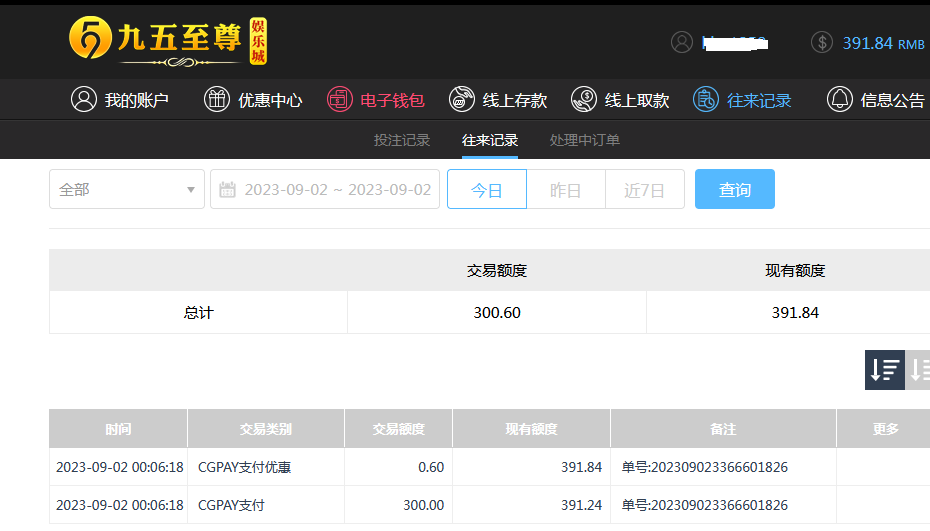The height and width of the screenshot is (531, 930).
Task: Click the 线上取款 withdrawal icon
Action: click(x=584, y=99)
